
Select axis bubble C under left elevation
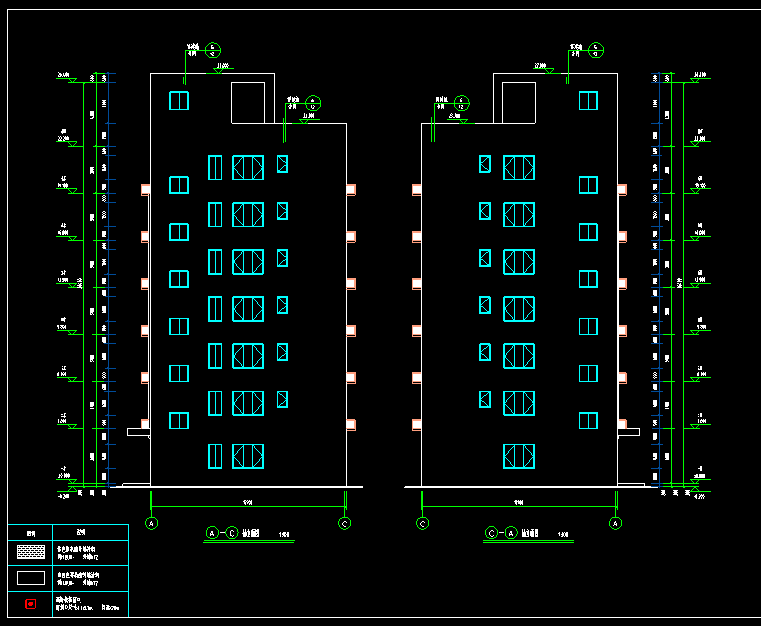[345, 523]
